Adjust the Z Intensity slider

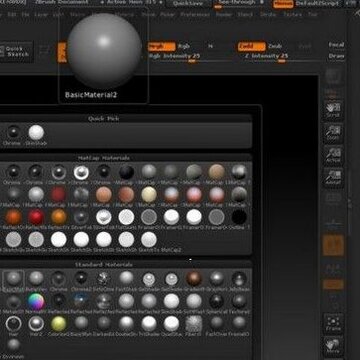(282, 57)
